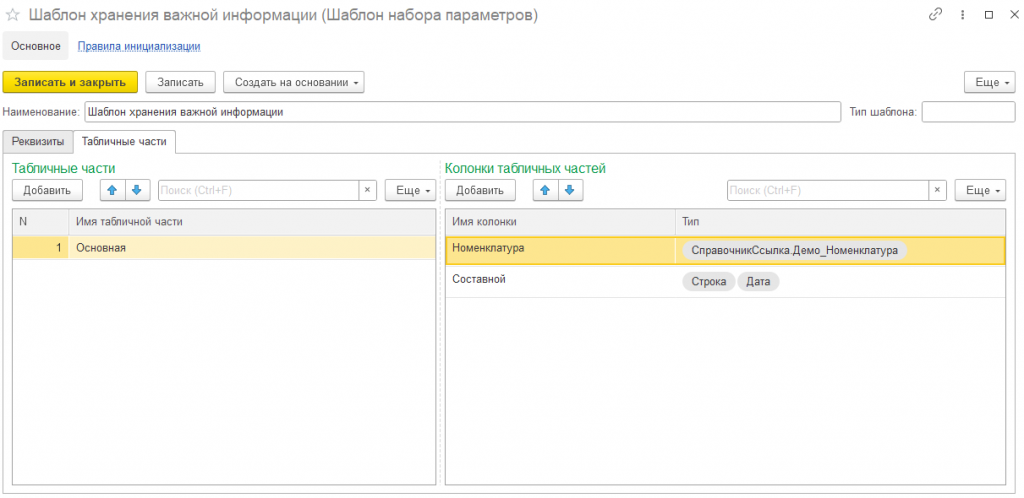
Task: Open Правила инициализации link
Action: (139, 46)
